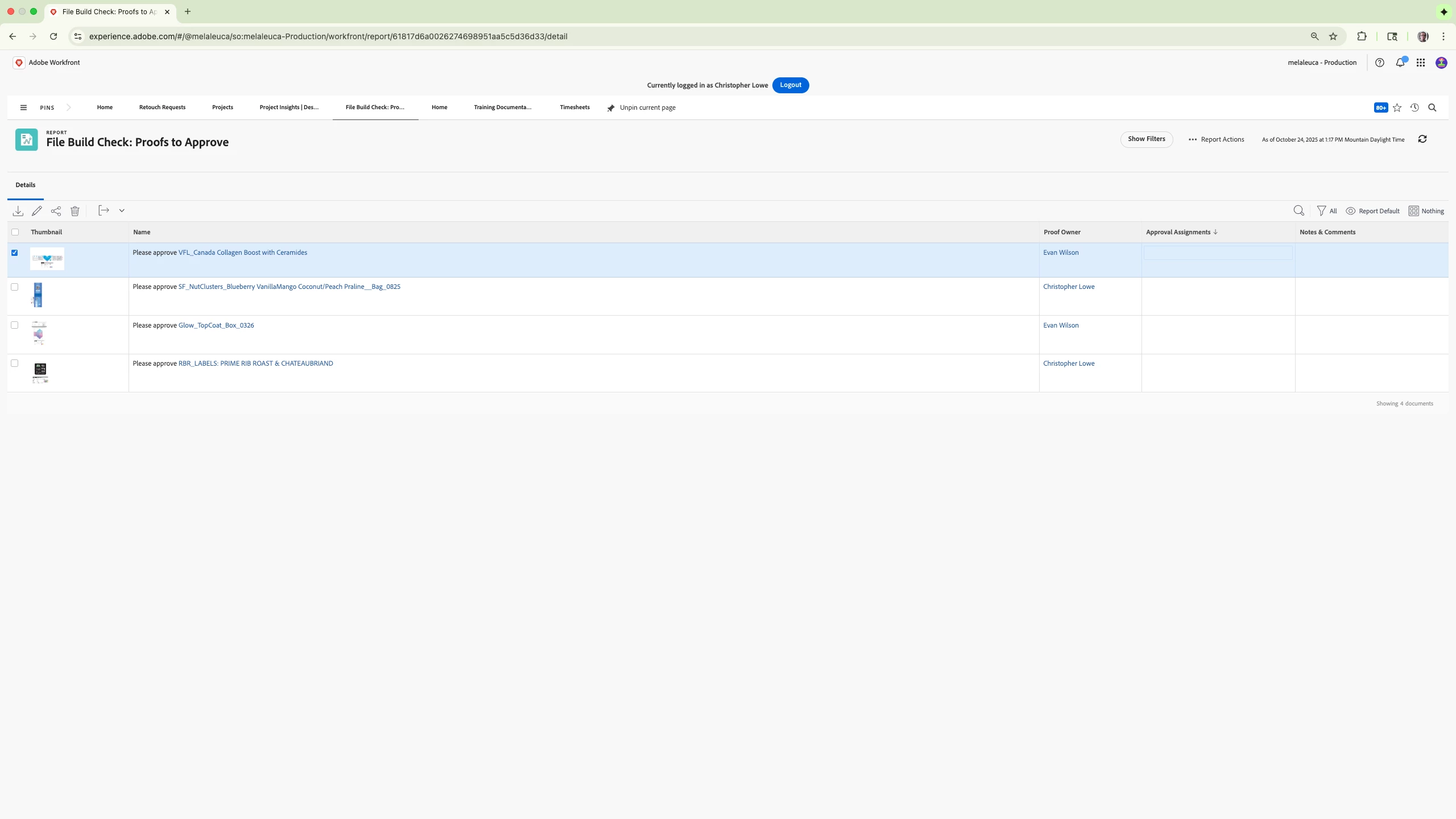Refresh the report with the circular arrows icon
This screenshot has height=819, width=1456.
(1422, 139)
